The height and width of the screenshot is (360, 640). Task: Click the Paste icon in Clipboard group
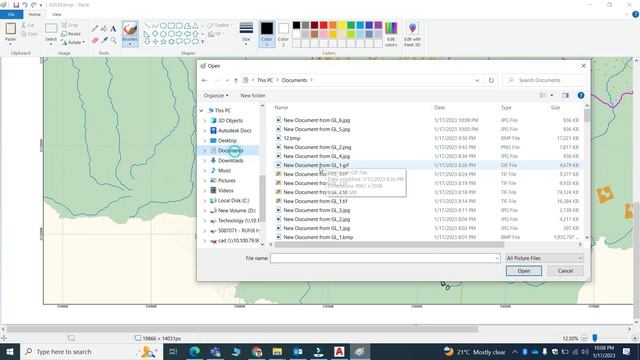(11, 29)
